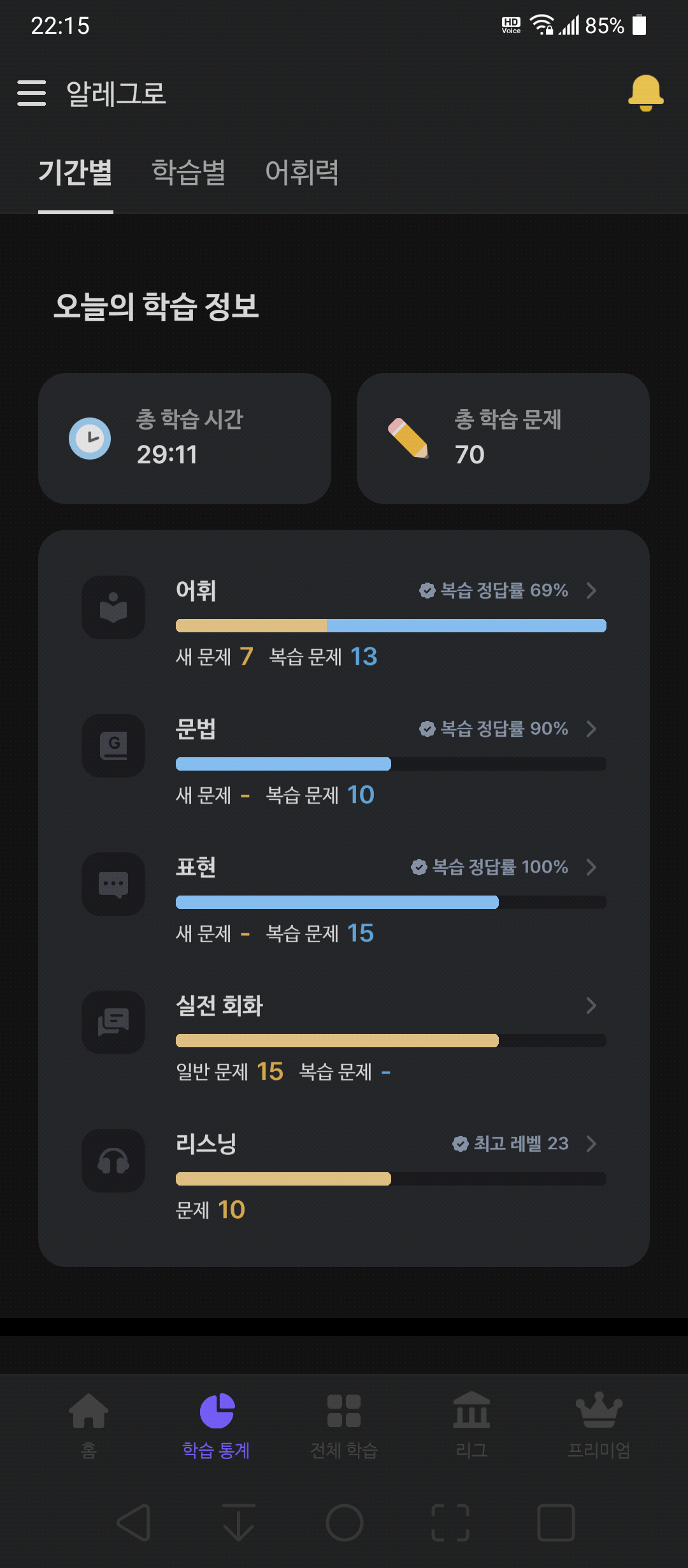Expand 실전 회화 details chevron

click(591, 1005)
